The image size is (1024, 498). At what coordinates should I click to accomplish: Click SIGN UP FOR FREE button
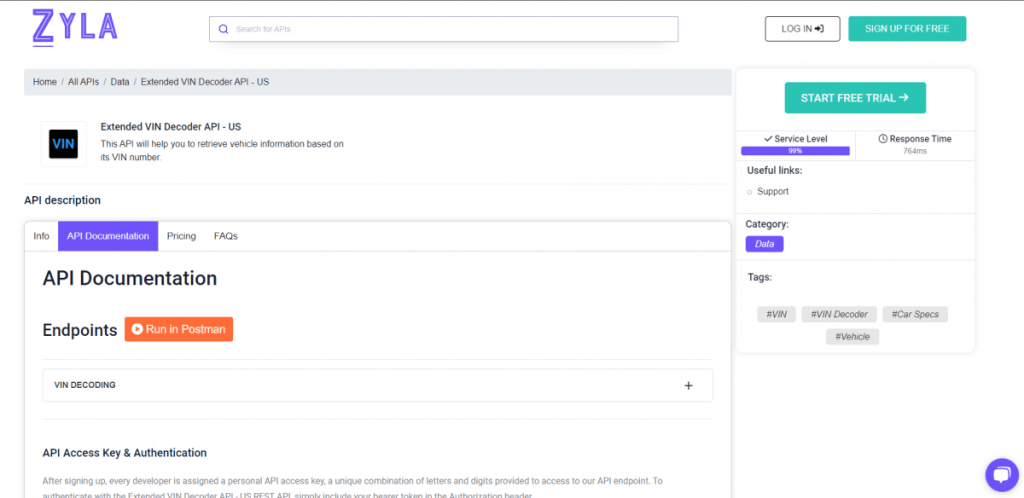[907, 29]
